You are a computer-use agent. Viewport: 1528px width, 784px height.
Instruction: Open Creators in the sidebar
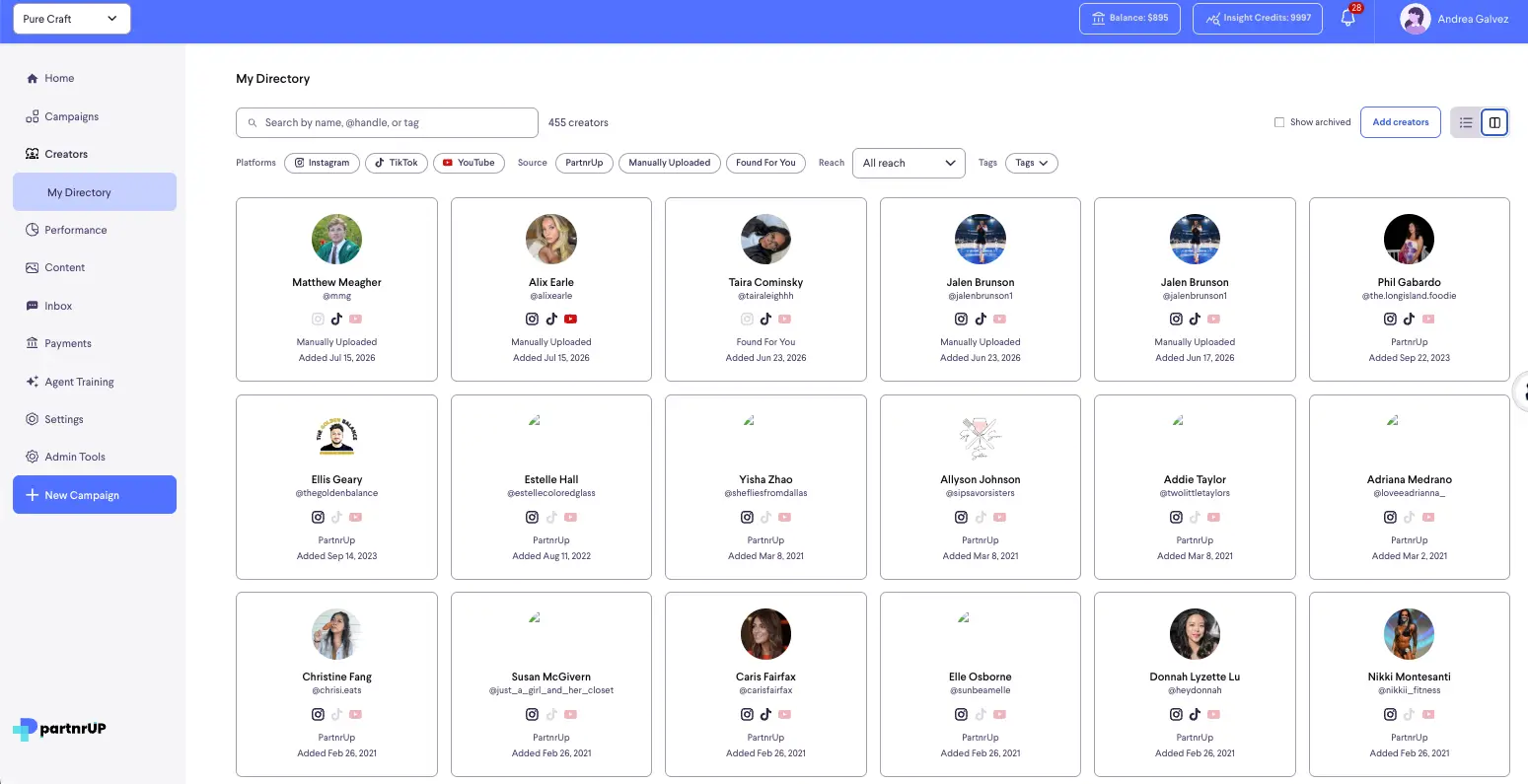[66, 154]
